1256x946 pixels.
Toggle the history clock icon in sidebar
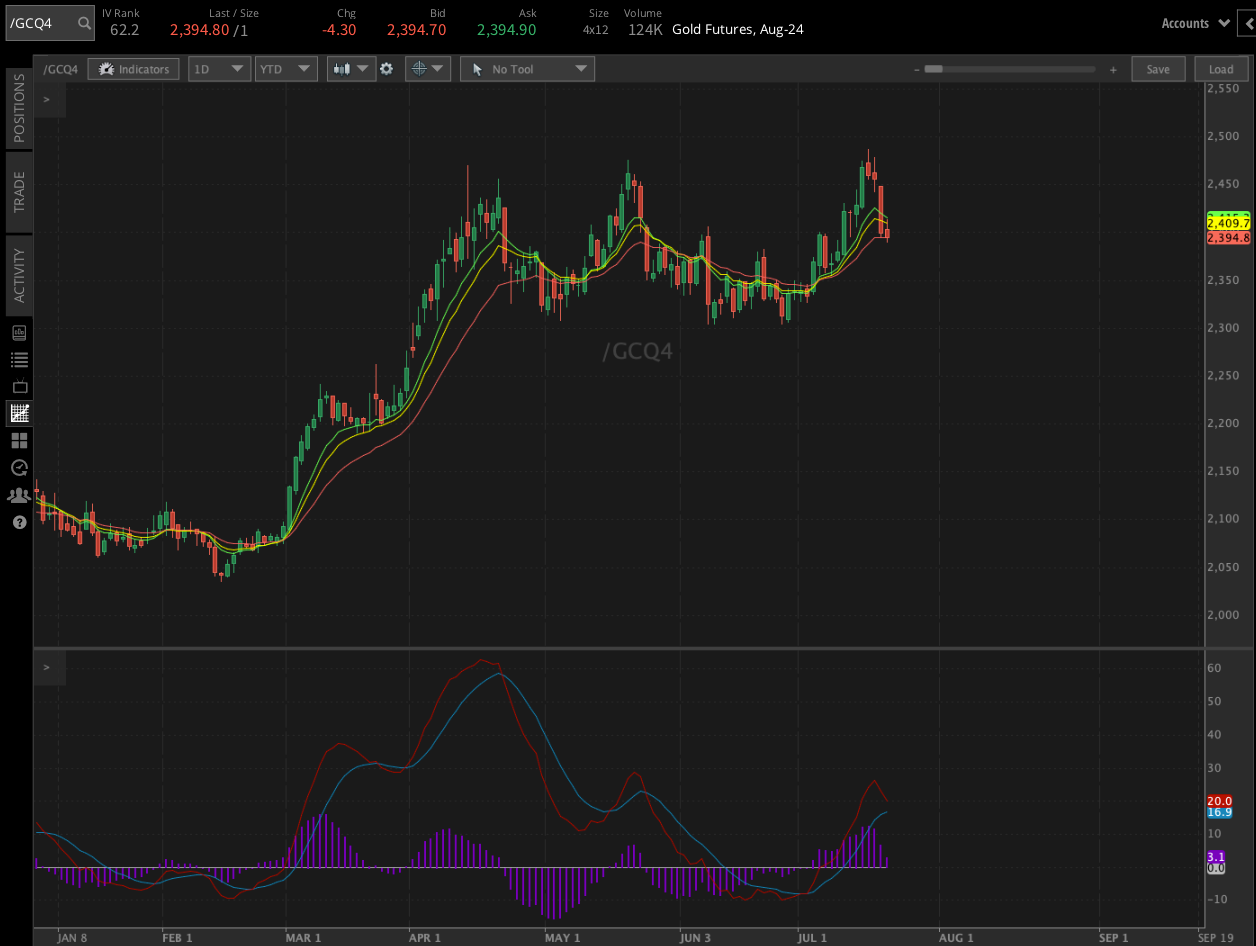19,467
